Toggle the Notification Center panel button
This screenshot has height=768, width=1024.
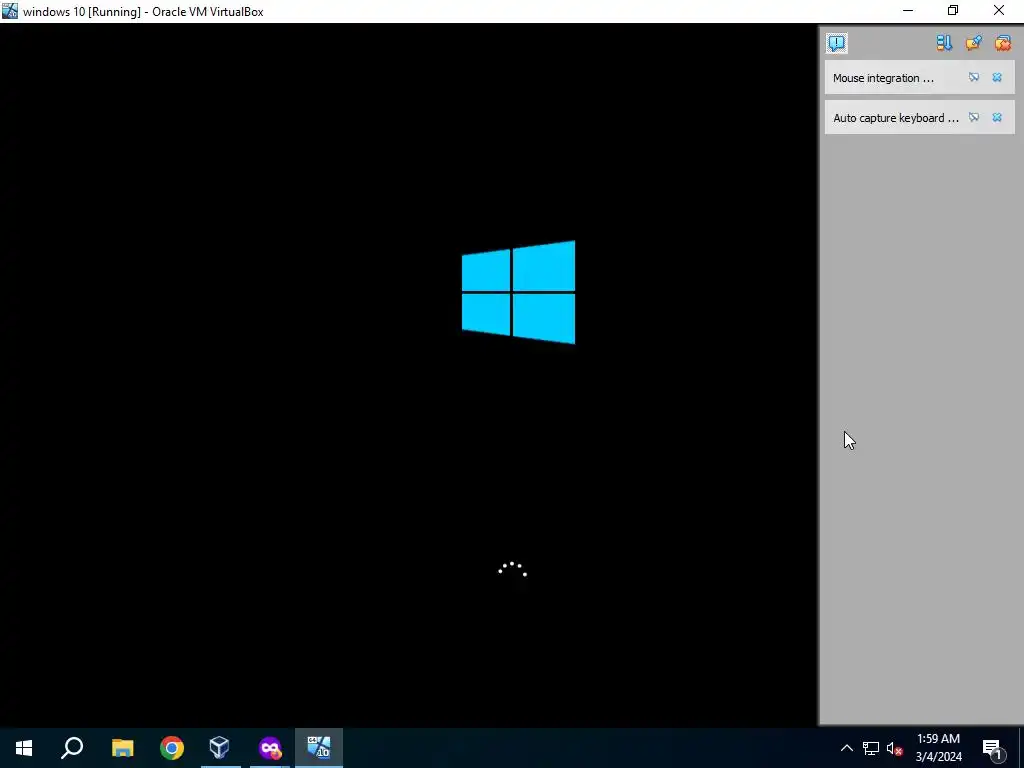pos(837,43)
